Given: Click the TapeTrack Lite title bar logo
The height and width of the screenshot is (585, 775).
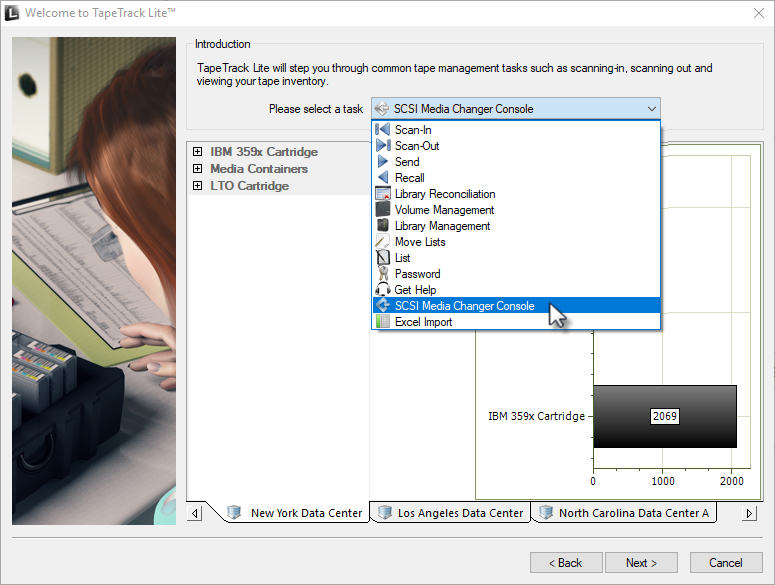Looking at the screenshot, I should (11, 13).
